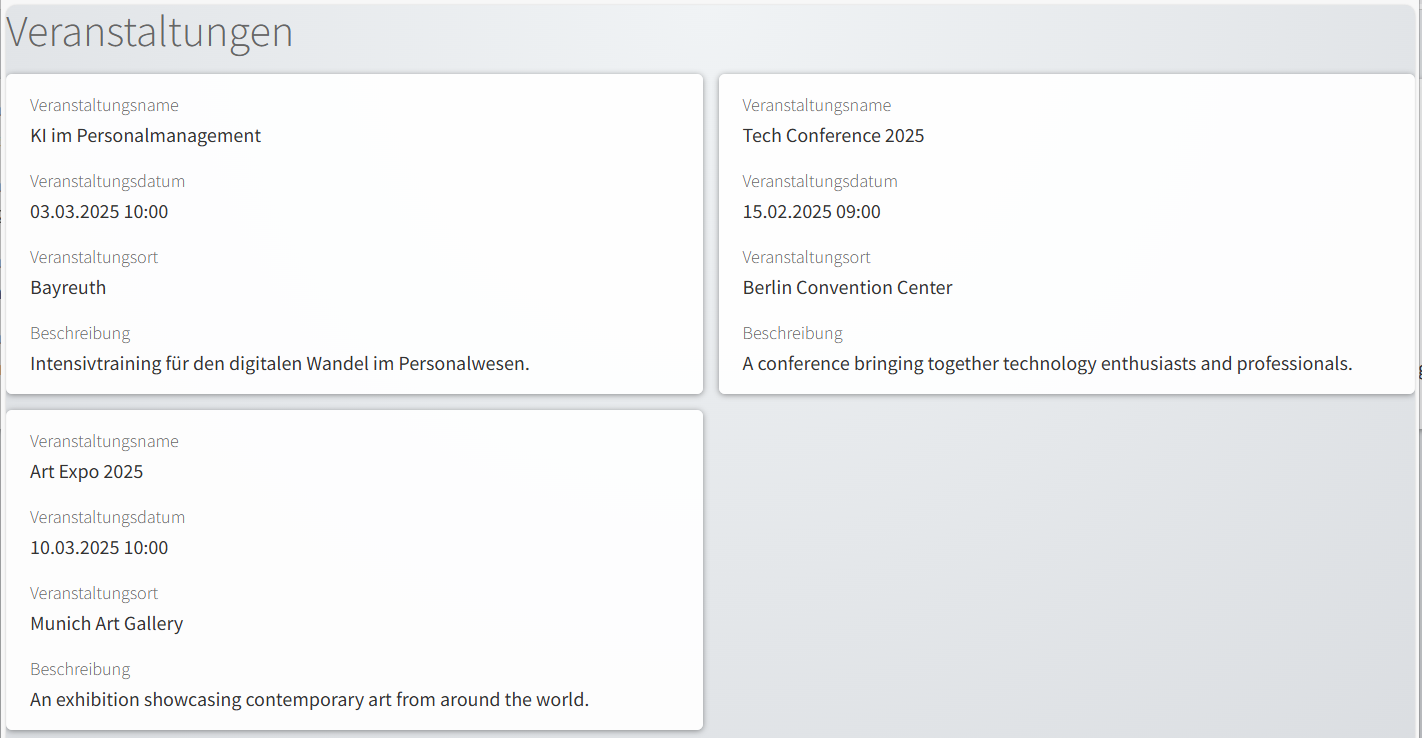This screenshot has height=738, width=1422.
Task: Click the event name KI im Personalmanagement
Action: coord(145,136)
